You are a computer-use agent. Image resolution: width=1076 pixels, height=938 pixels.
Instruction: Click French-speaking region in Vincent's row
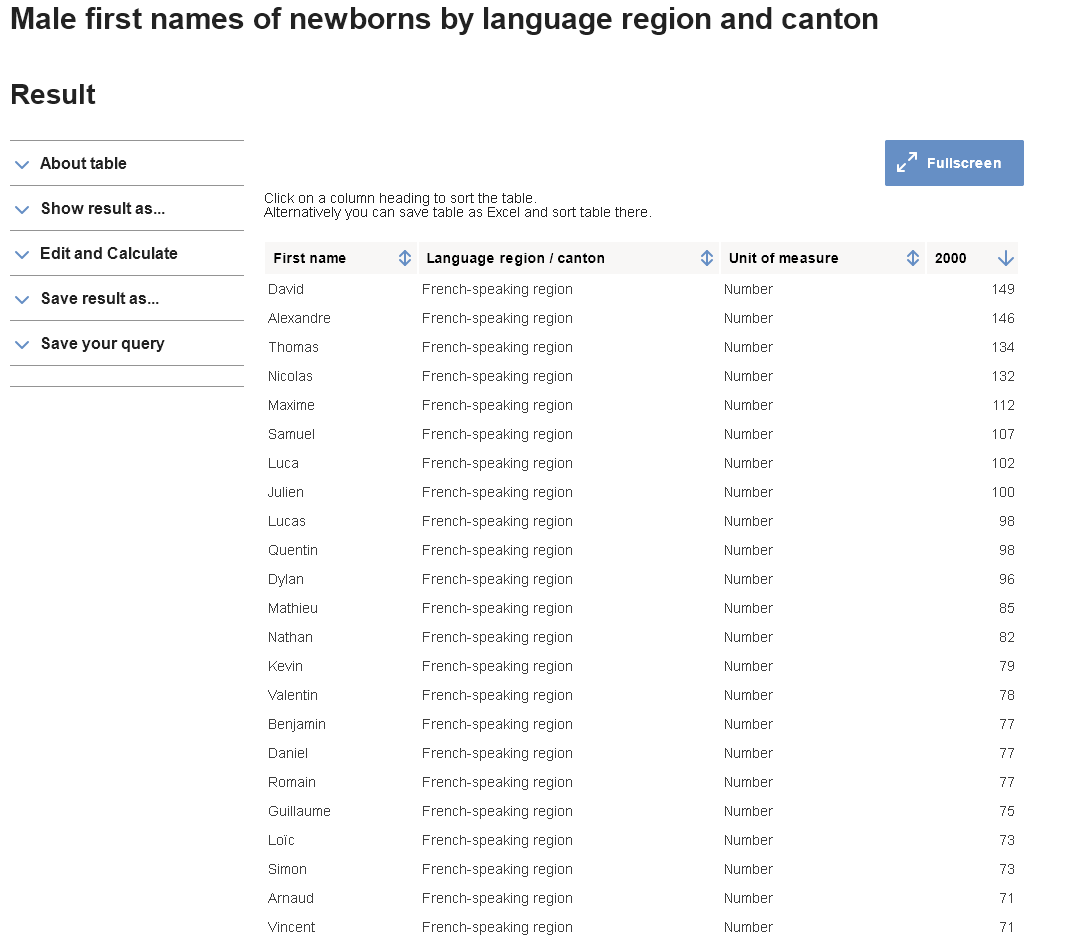click(497, 927)
